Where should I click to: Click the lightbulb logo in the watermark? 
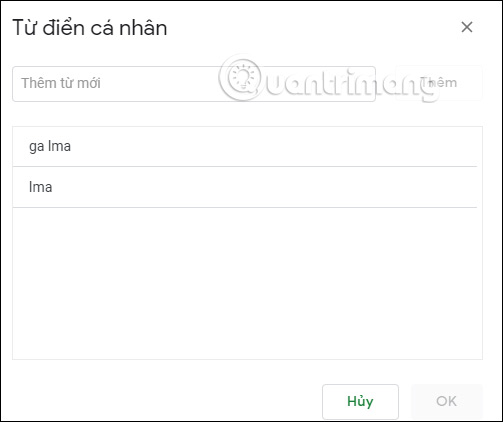pyautogui.click(x=241, y=77)
